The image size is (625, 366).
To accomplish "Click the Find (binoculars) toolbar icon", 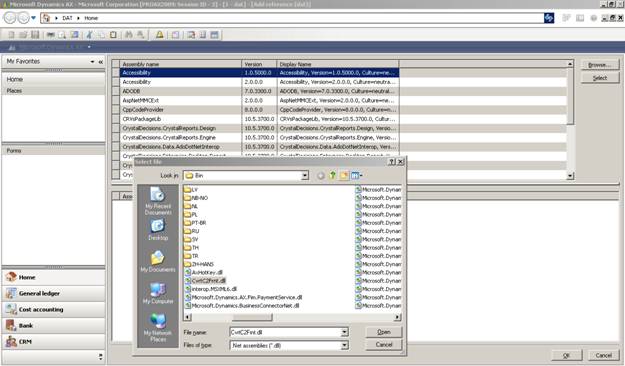I will [128, 35].
